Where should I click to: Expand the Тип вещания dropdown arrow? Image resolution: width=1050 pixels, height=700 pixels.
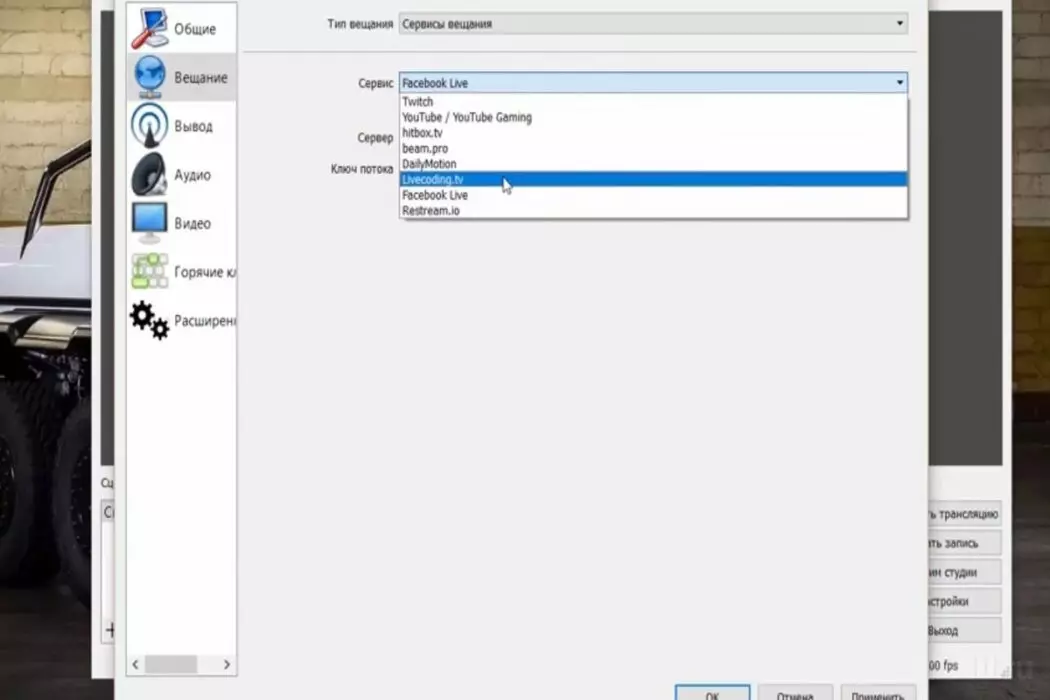click(x=899, y=23)
